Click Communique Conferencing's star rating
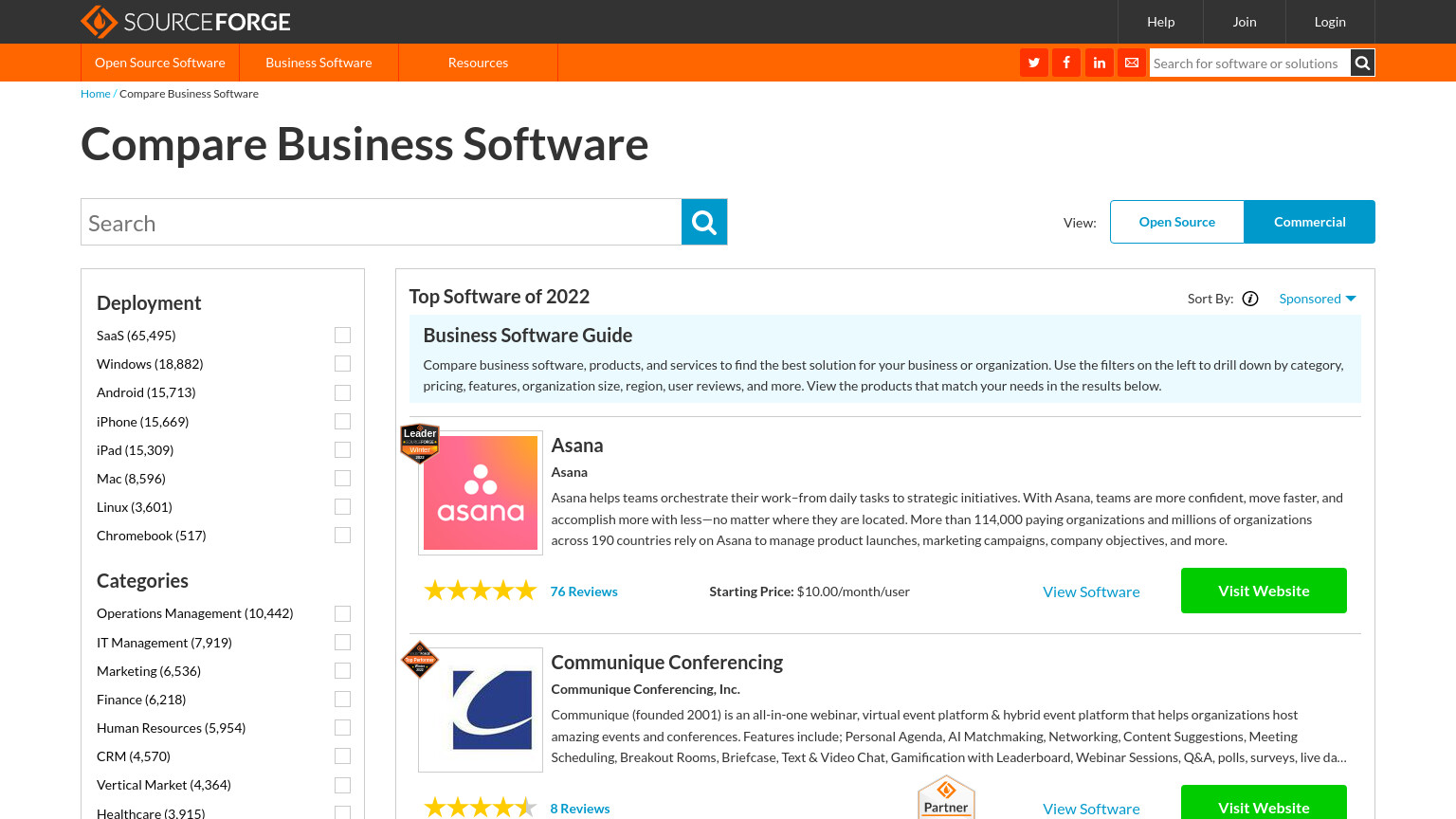This screenshot has height=819, width=1456. tap(481, 808)
